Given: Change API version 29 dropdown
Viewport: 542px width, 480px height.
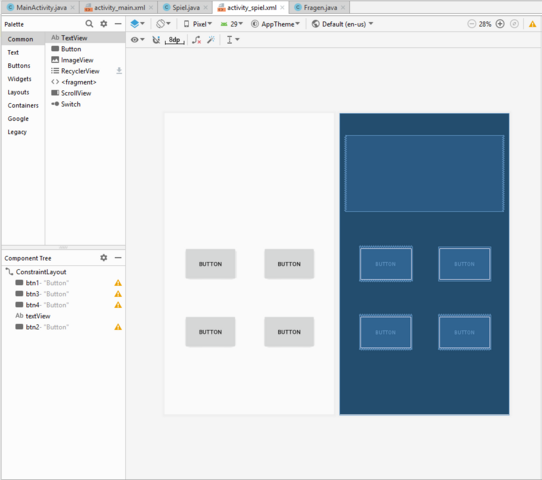Looking at the screenshot, I should [232, 24].
